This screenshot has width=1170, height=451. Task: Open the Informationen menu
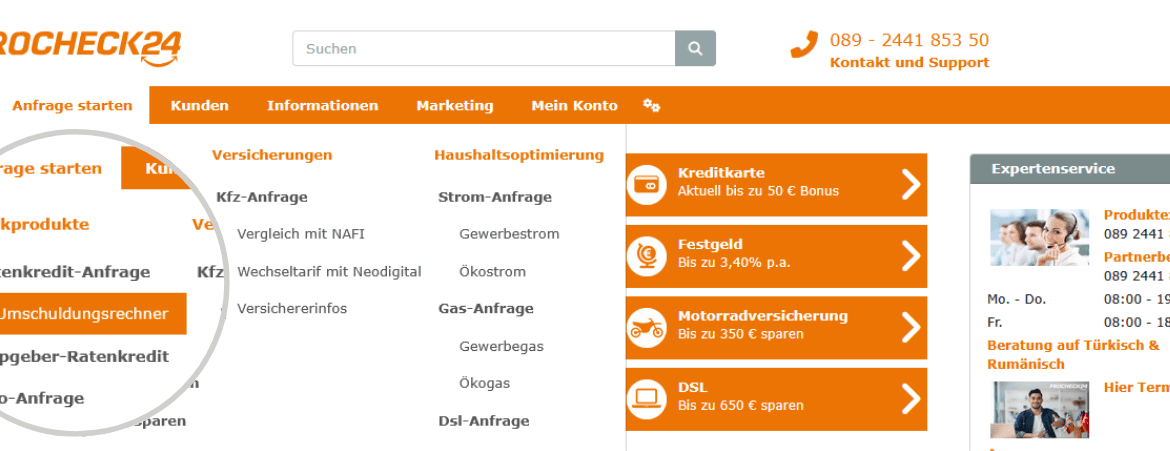pos(322,105)
